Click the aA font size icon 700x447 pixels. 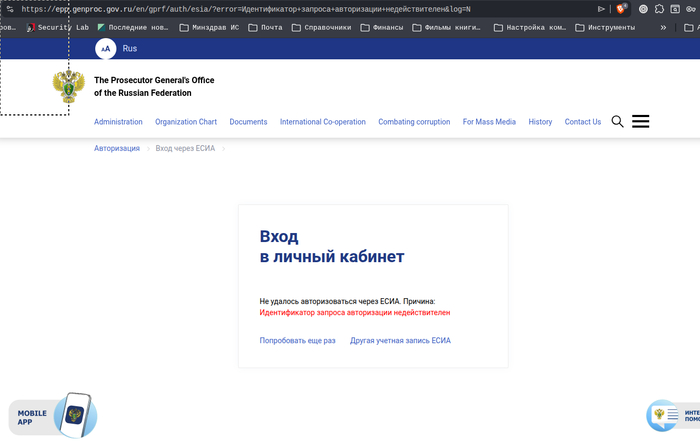(105, 48)
